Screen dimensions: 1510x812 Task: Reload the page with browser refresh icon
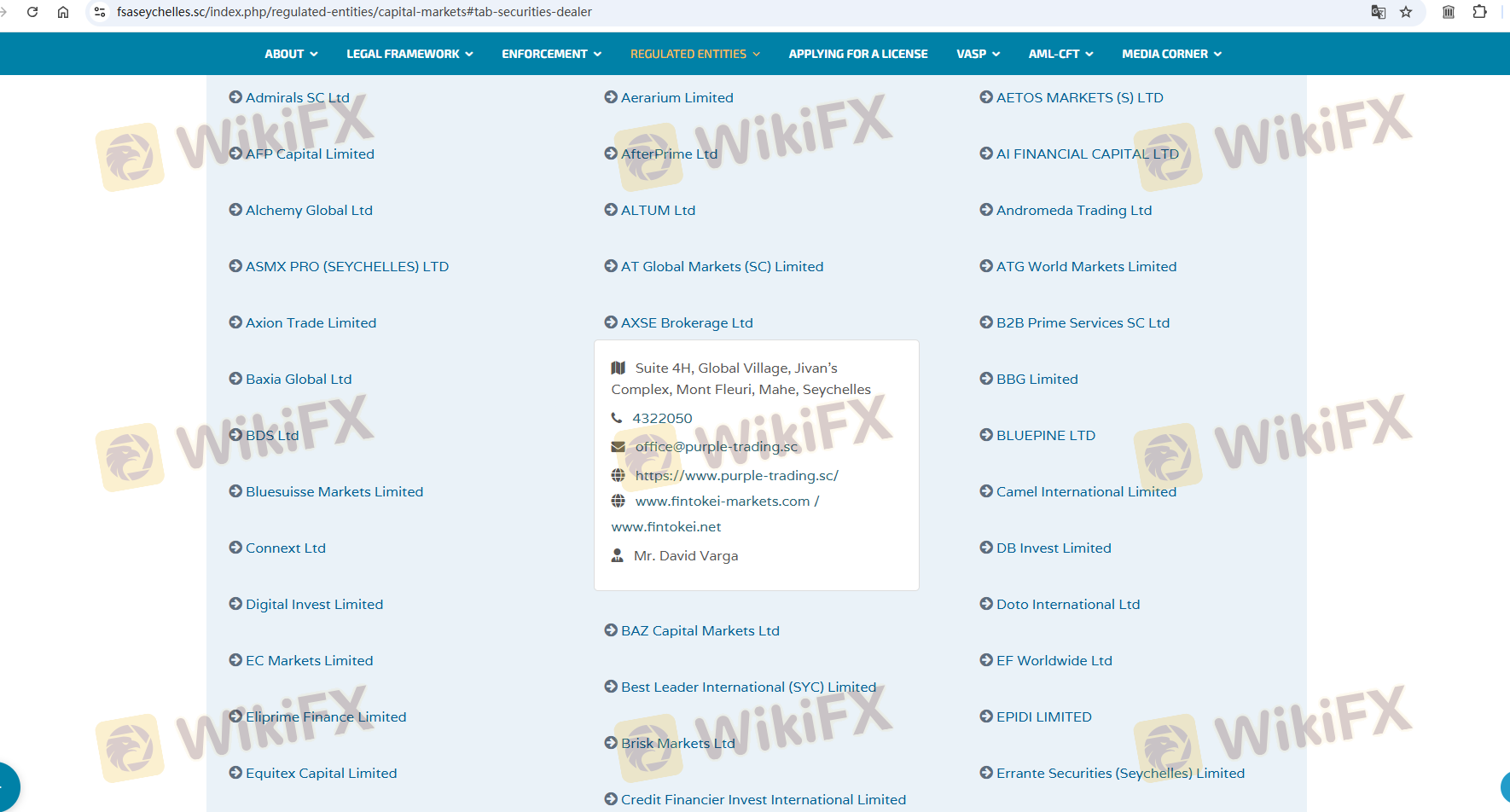[32, 12]
